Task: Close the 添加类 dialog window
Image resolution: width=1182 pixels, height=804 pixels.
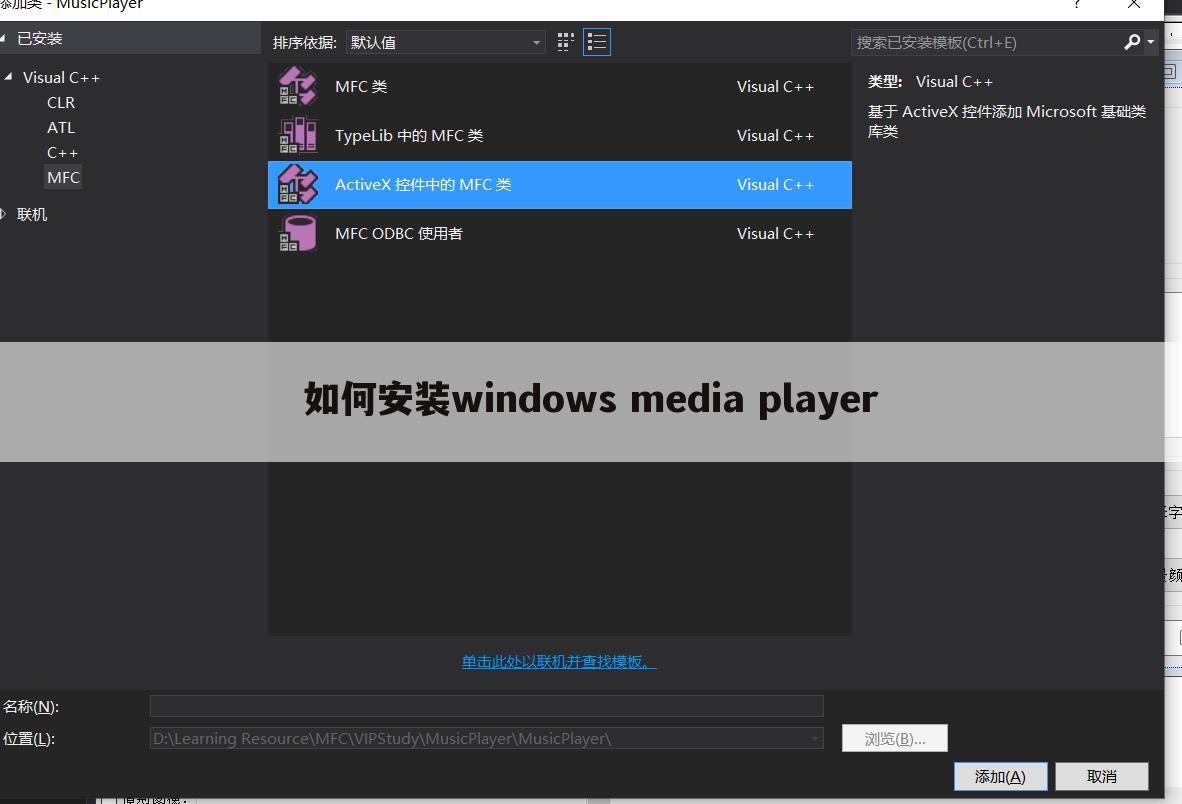Action: tap(1134, 5)
